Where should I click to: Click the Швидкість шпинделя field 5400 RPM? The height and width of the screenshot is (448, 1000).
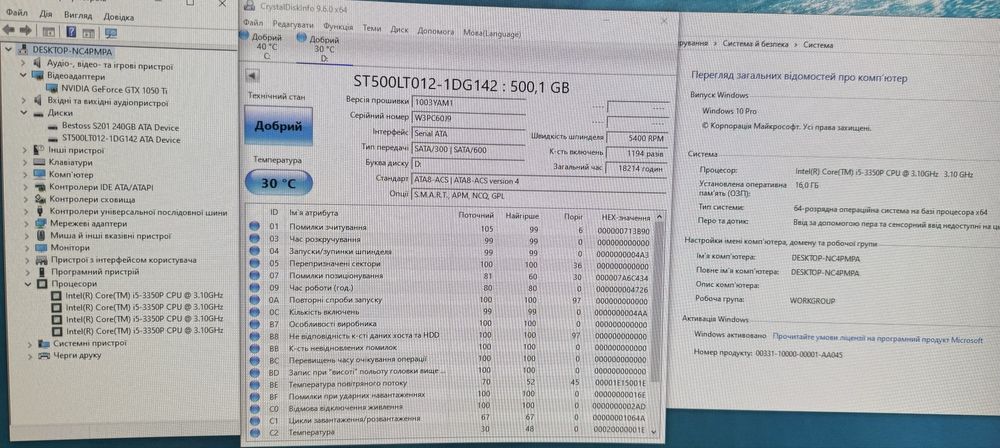(636, 137)
